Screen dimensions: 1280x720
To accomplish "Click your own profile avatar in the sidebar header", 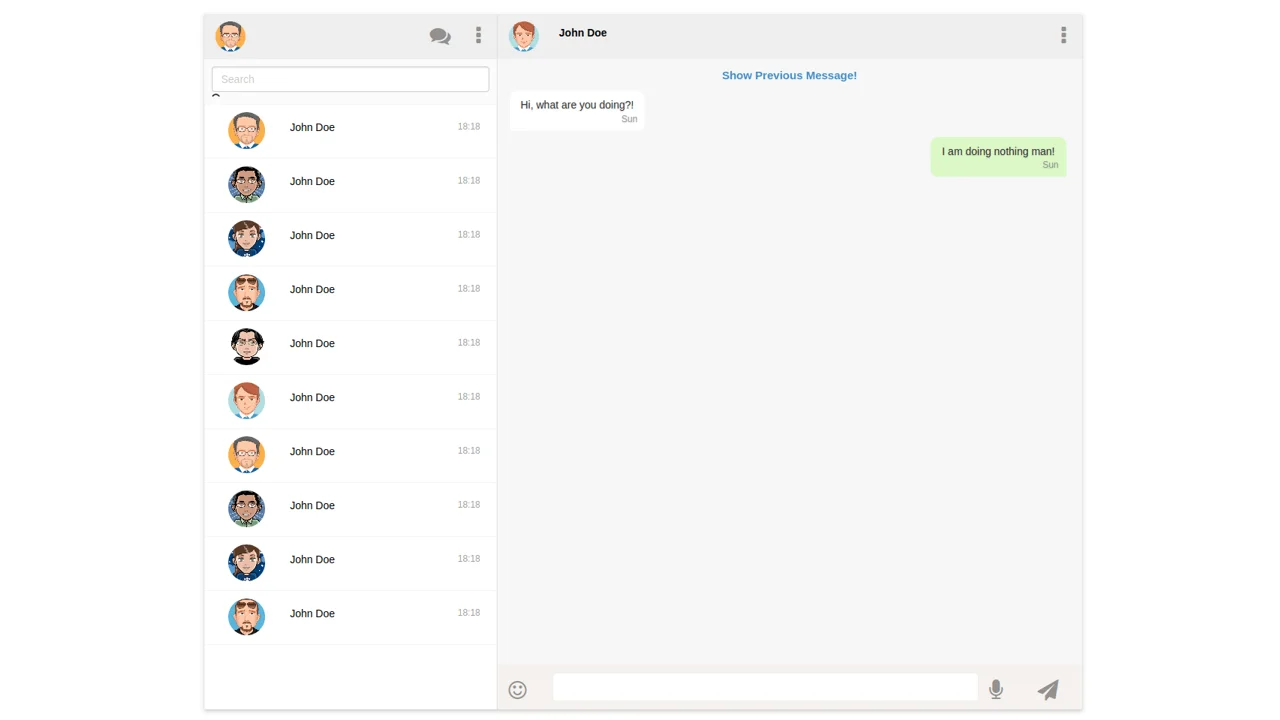I will coord(230,35).
